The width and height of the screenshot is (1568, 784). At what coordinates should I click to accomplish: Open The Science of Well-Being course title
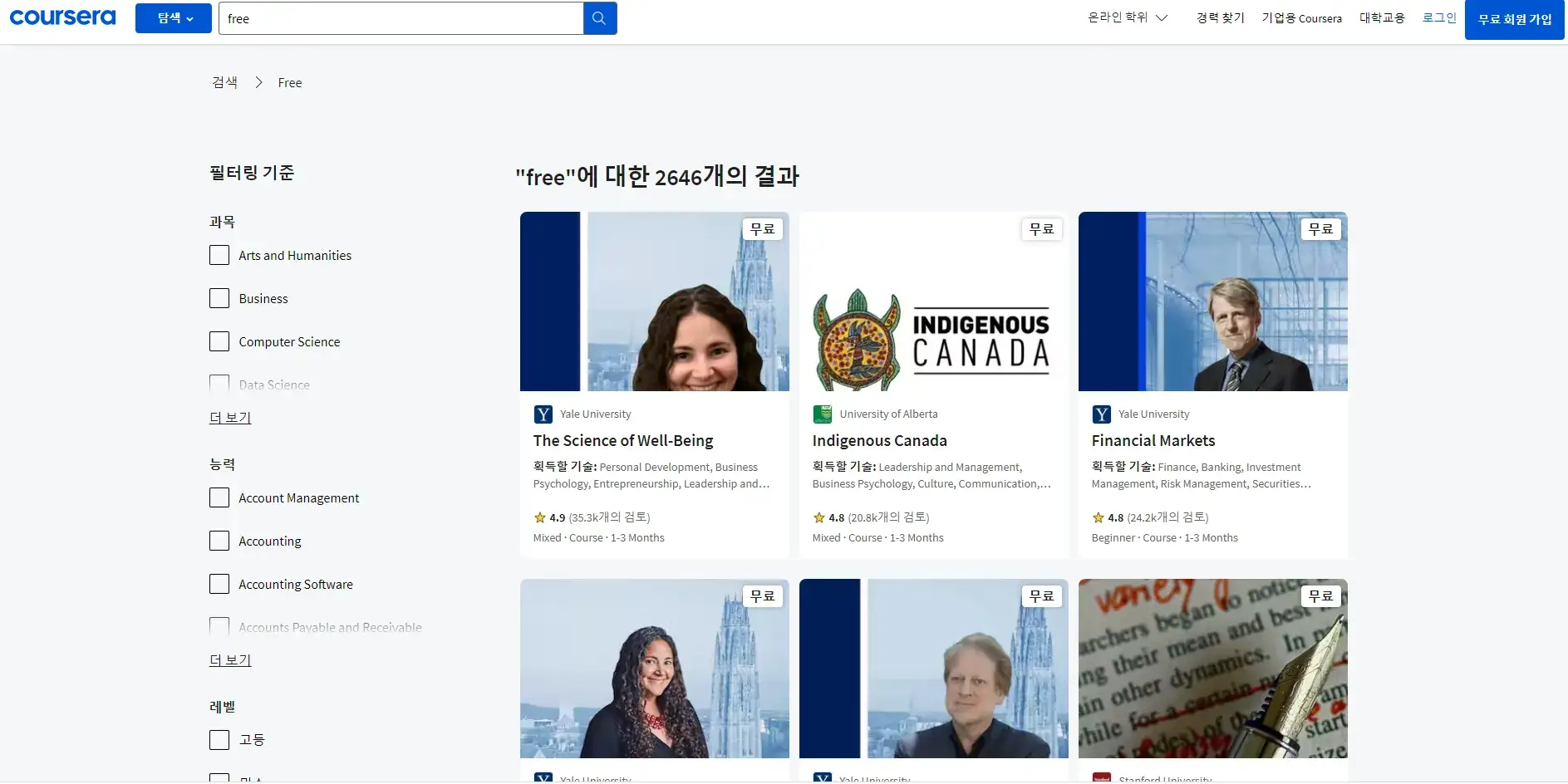623,441
